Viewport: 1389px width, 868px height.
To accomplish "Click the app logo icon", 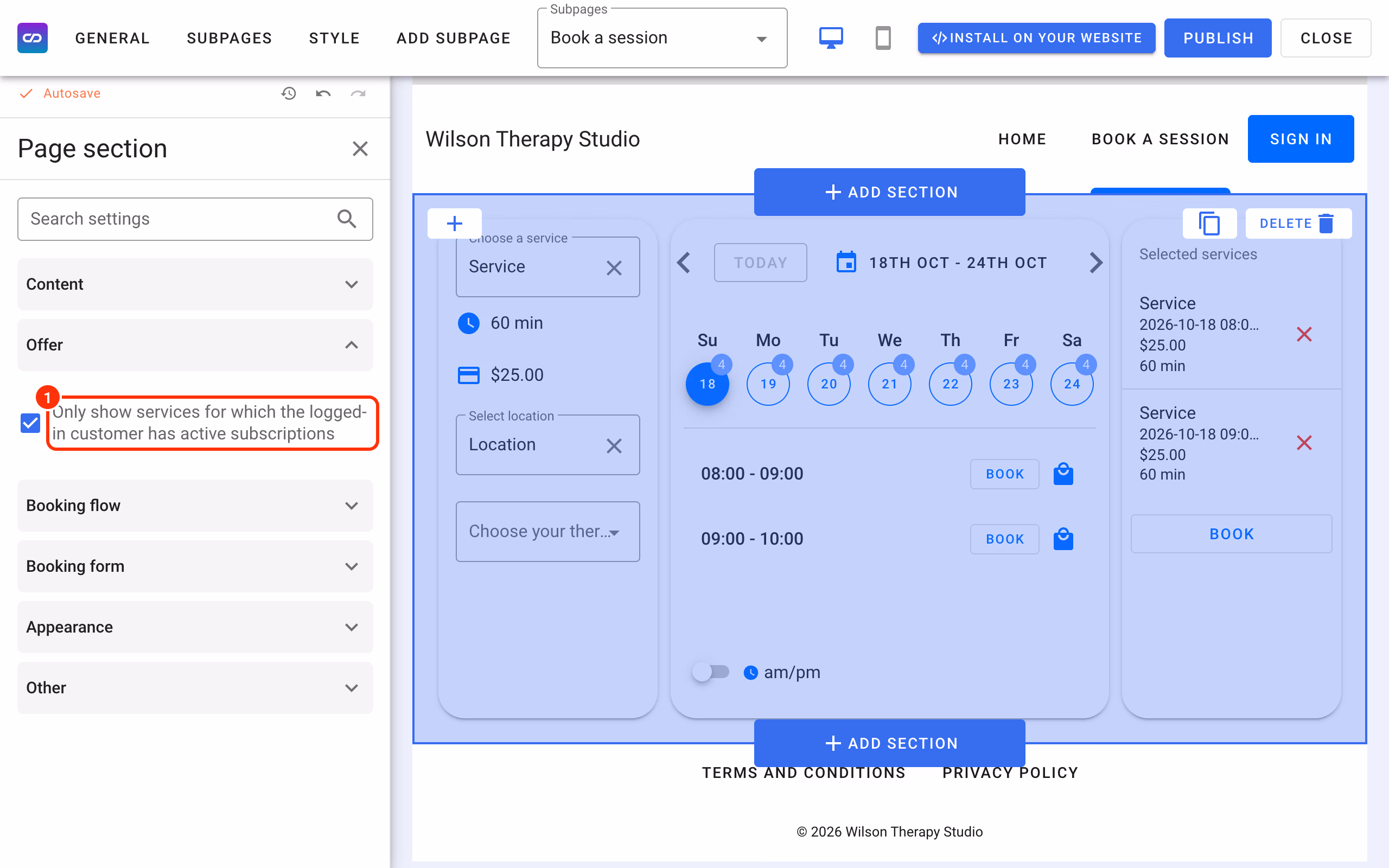I will 33,38.
